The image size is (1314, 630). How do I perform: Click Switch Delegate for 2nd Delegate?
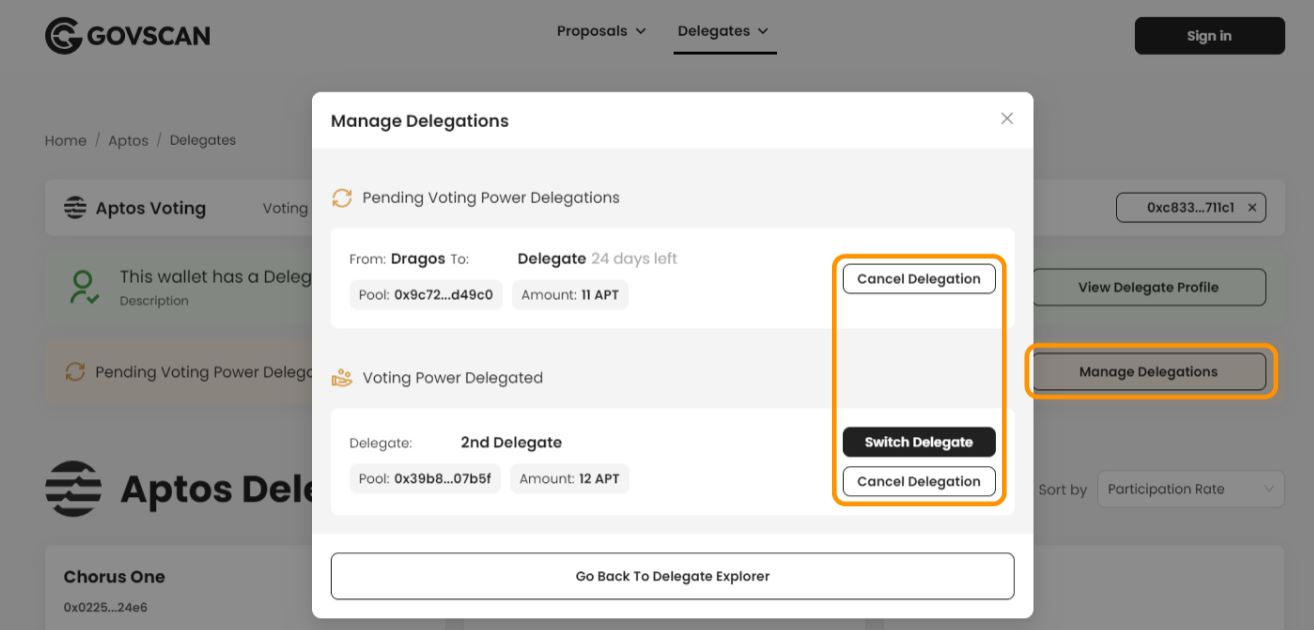(x=918, y=441)
